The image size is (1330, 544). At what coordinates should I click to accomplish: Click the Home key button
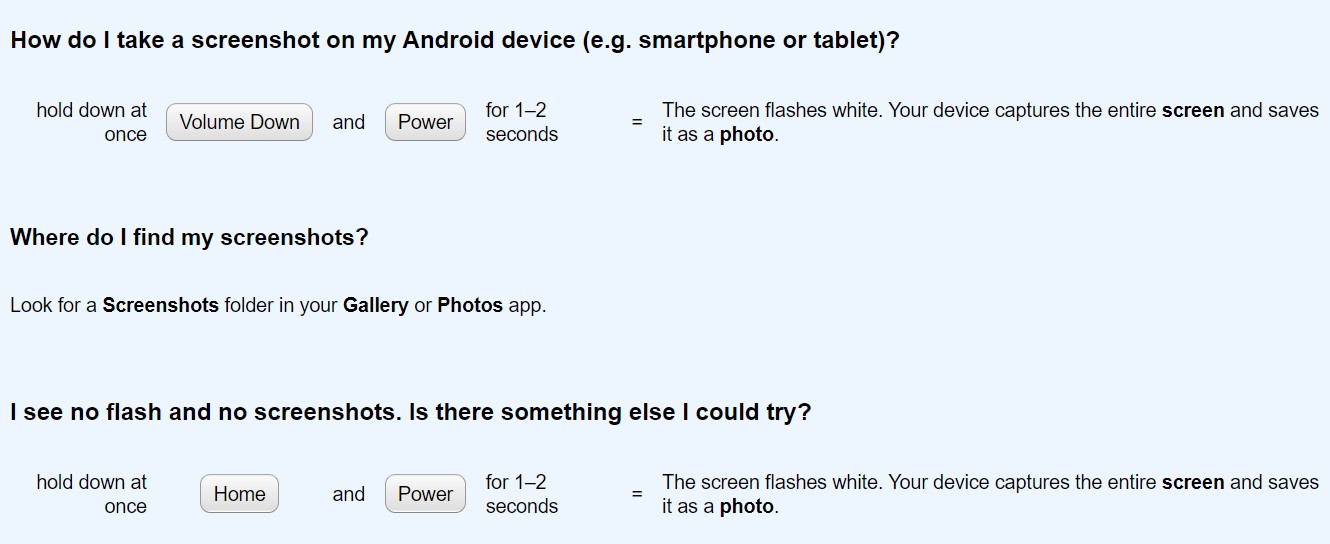[239, 494]
